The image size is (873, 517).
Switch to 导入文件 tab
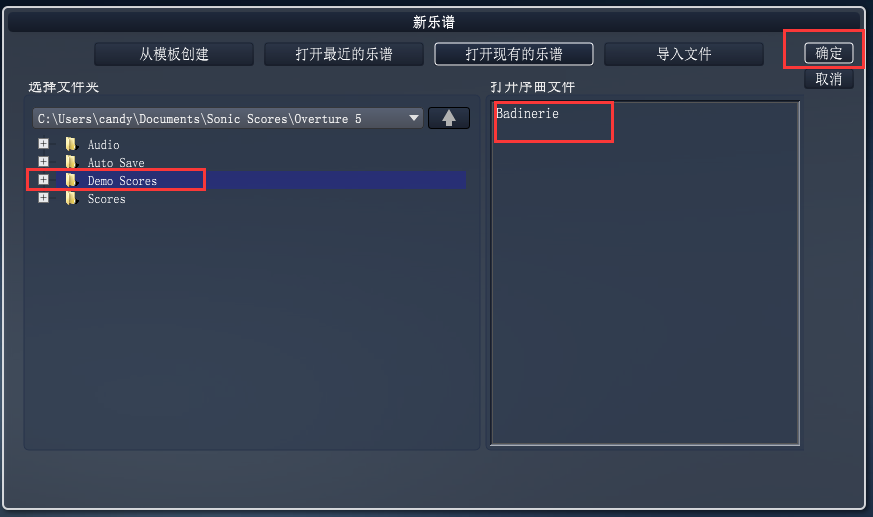click(x=684, y=54)
